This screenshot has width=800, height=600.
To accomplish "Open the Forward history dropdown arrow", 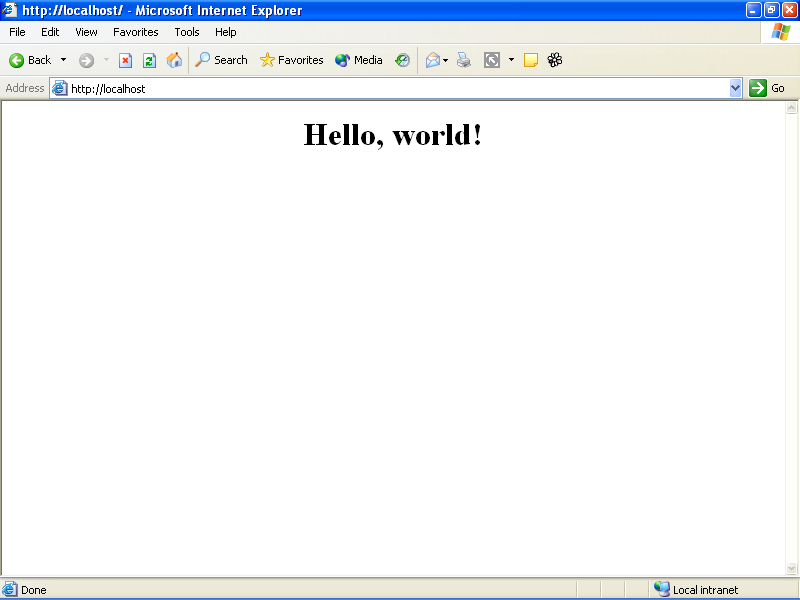I will click(106, 60).
